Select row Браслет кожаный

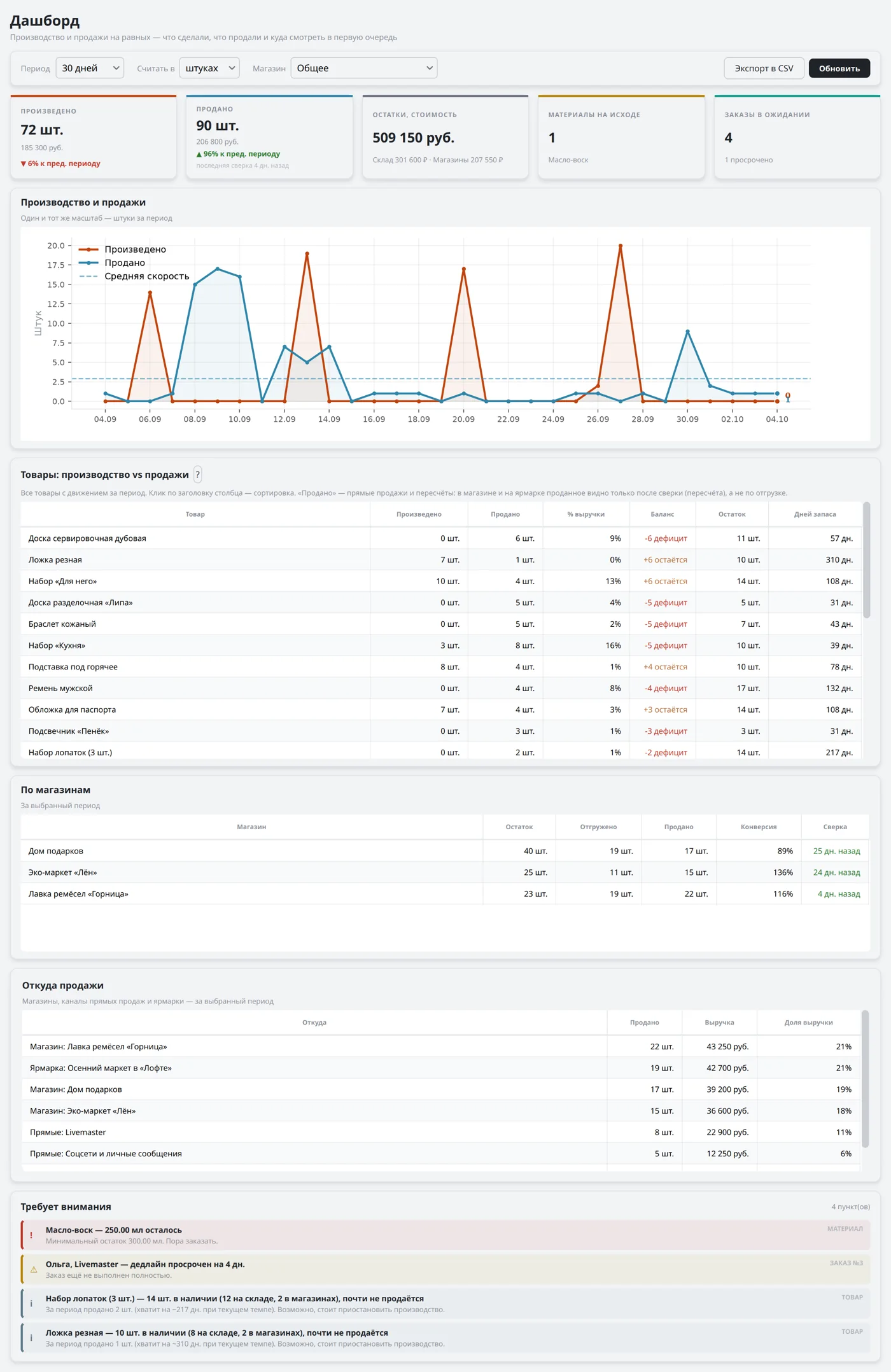pos(441,624)
